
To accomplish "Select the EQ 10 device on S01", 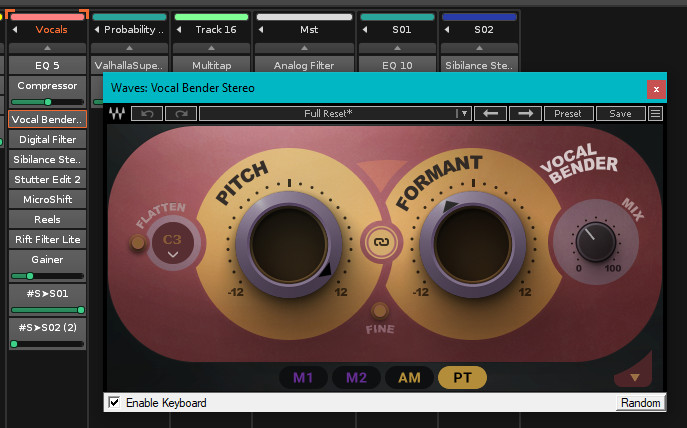I will pos(397,65).
